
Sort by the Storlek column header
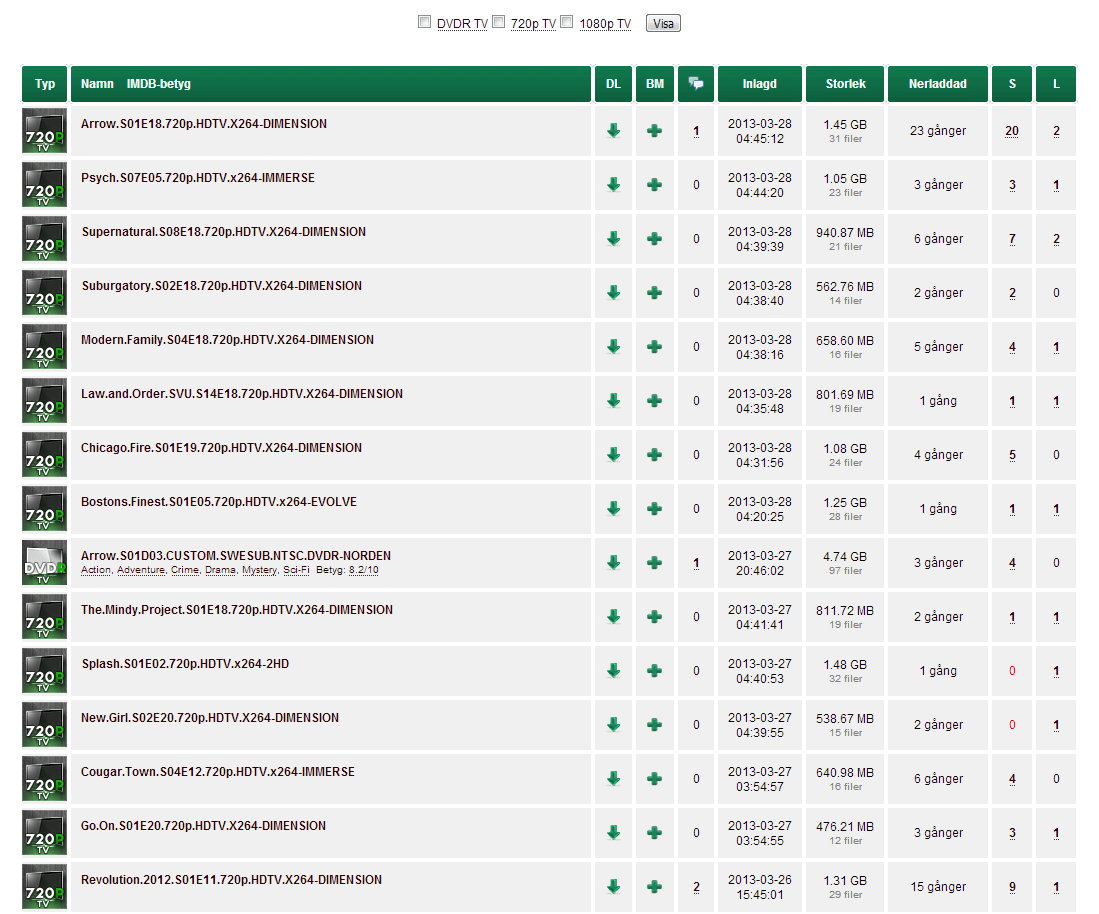point(845,83)
